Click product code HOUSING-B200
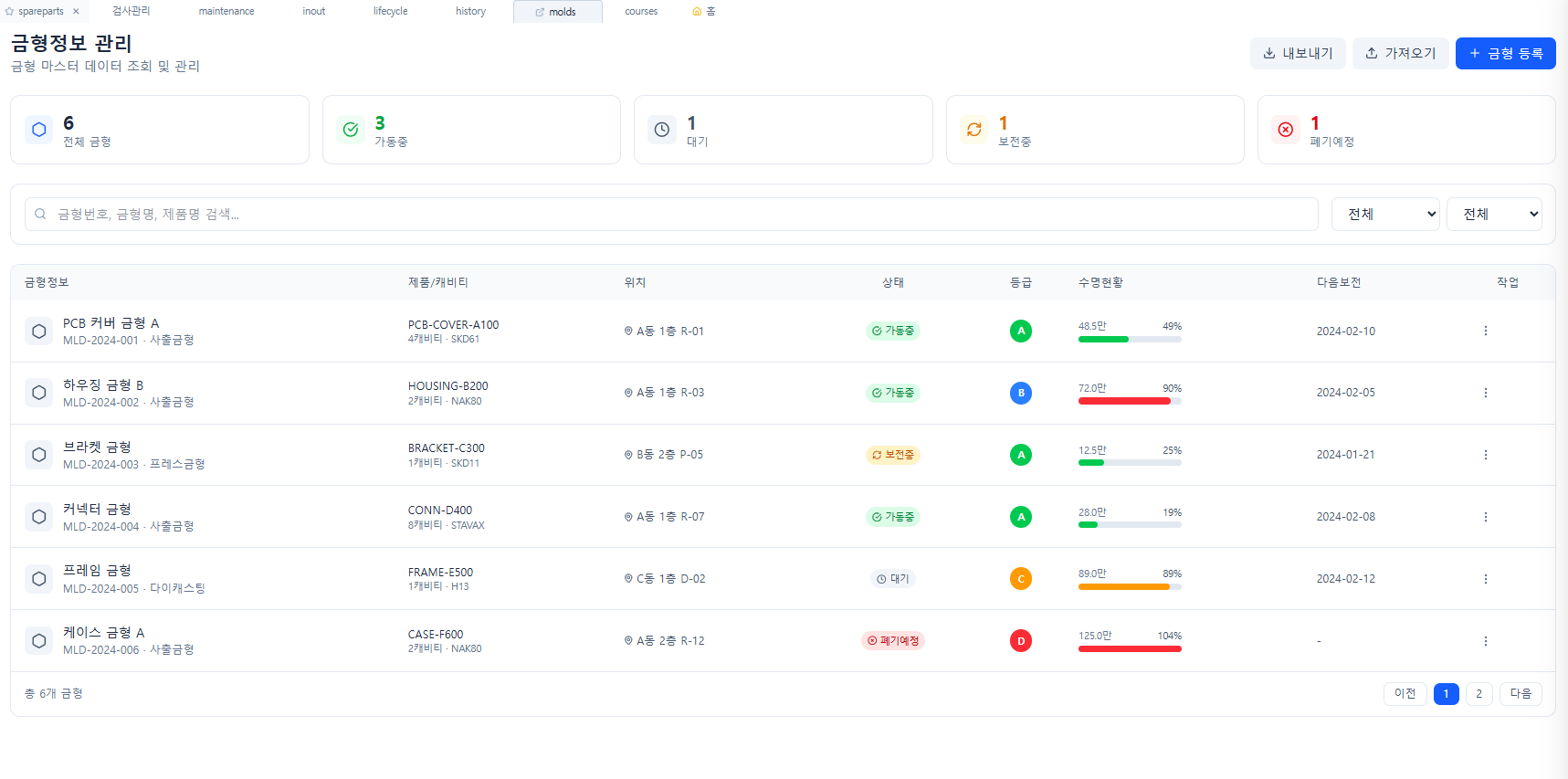1568x779 pixels. [447, 386]
